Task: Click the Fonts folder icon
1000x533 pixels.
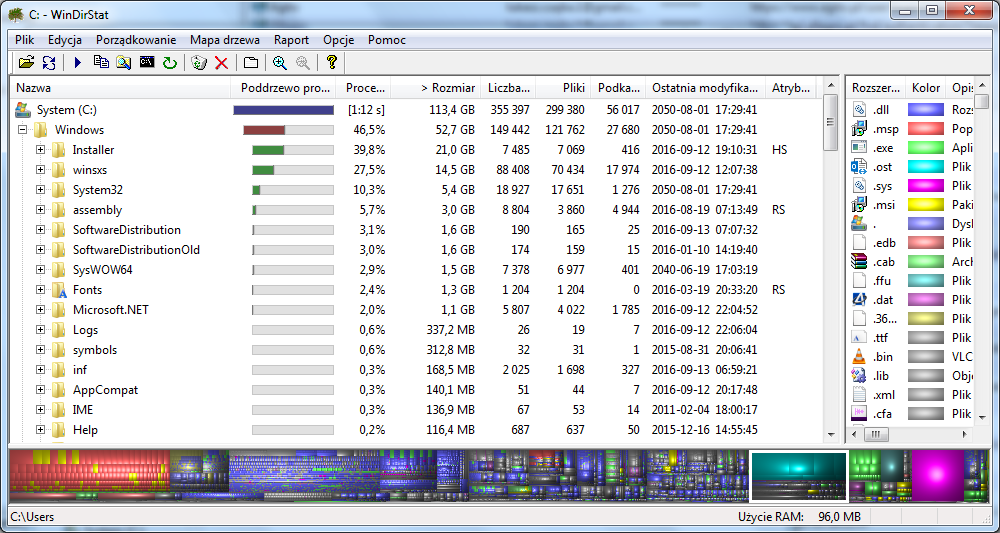Action: click(x=59, y=289)
